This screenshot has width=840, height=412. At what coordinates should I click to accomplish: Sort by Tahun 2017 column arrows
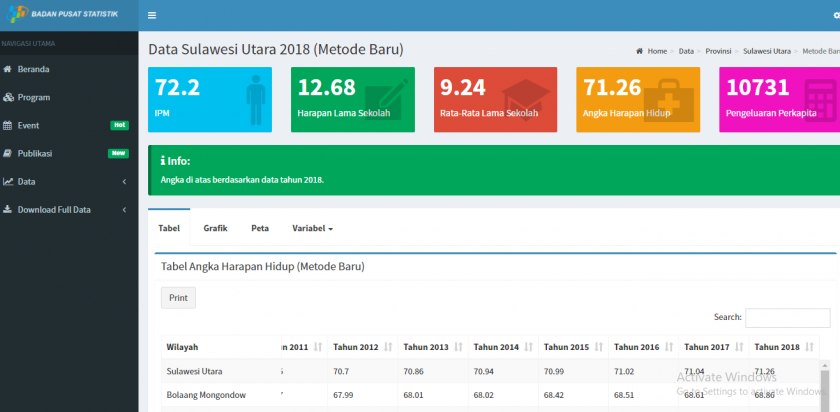coord(739,347)
